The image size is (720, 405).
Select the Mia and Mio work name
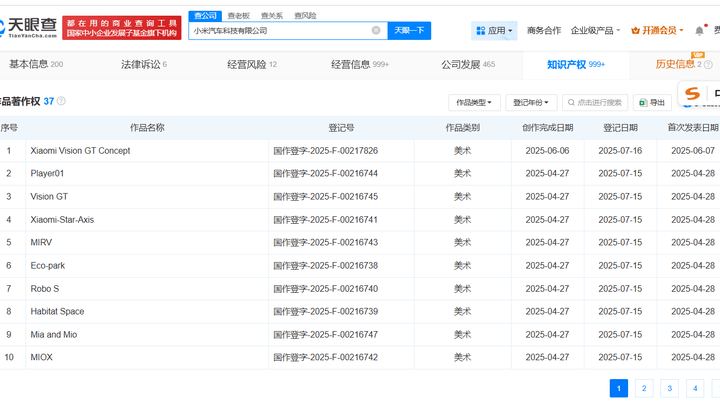[x=54, y=334]
